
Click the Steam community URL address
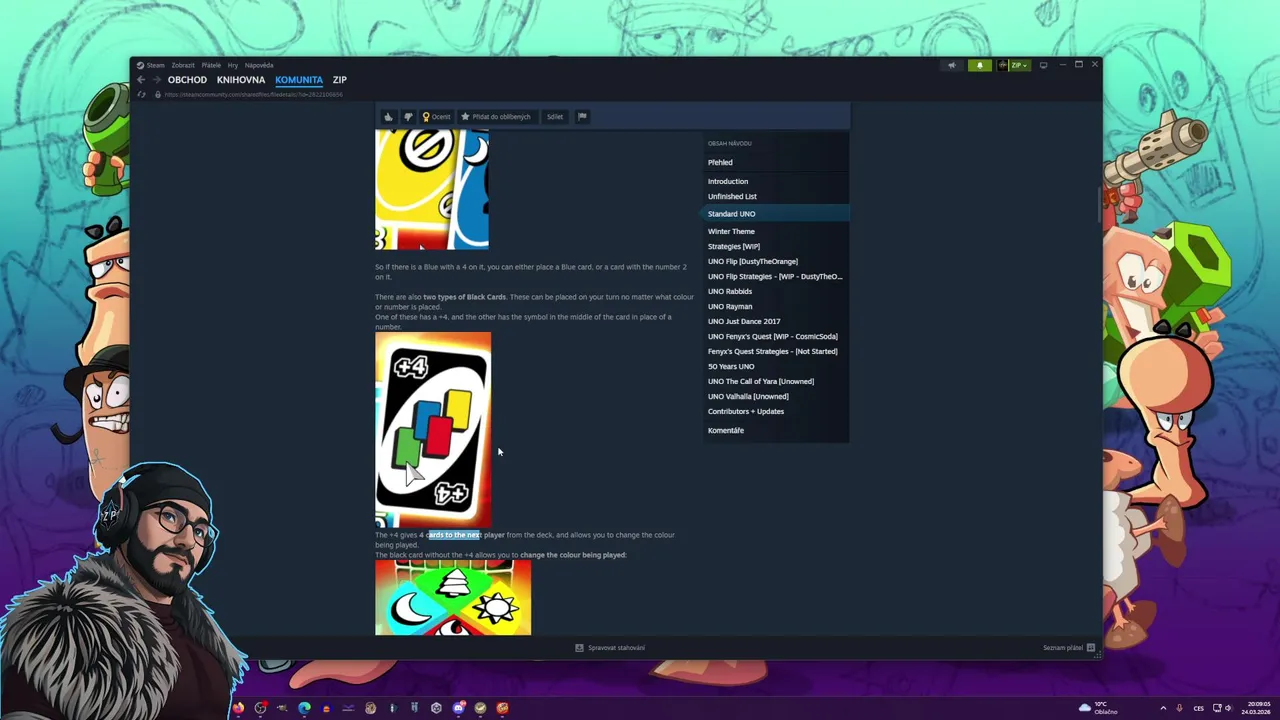pyautogui.click(x=253, y=95)
